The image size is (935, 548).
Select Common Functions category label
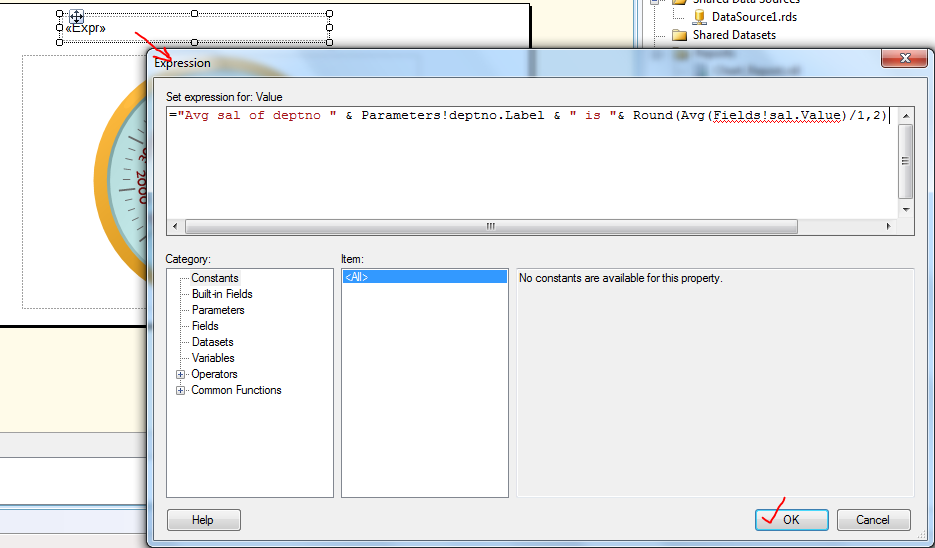(x=236, y=391)
